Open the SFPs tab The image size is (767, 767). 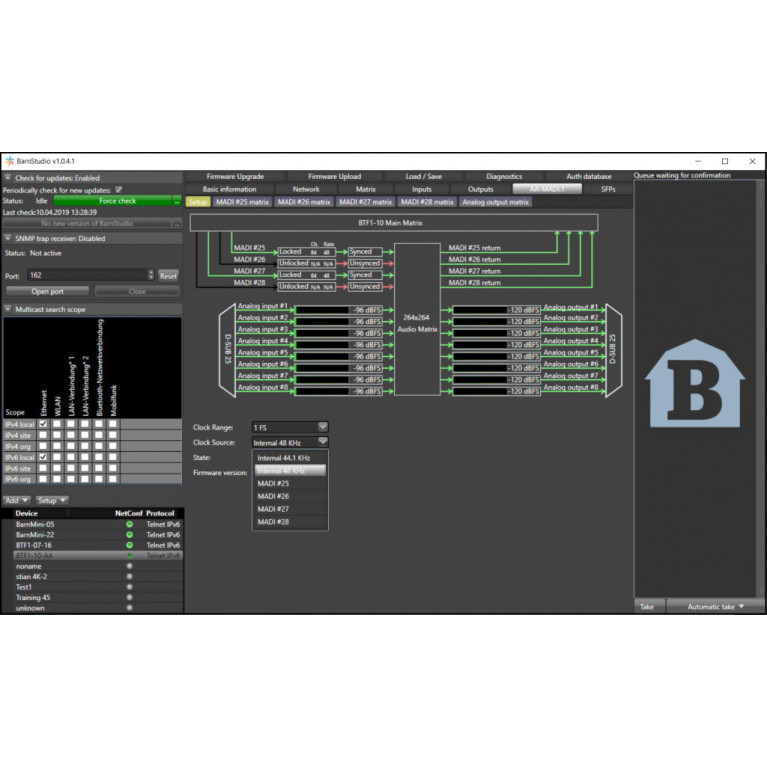[608, 189]
